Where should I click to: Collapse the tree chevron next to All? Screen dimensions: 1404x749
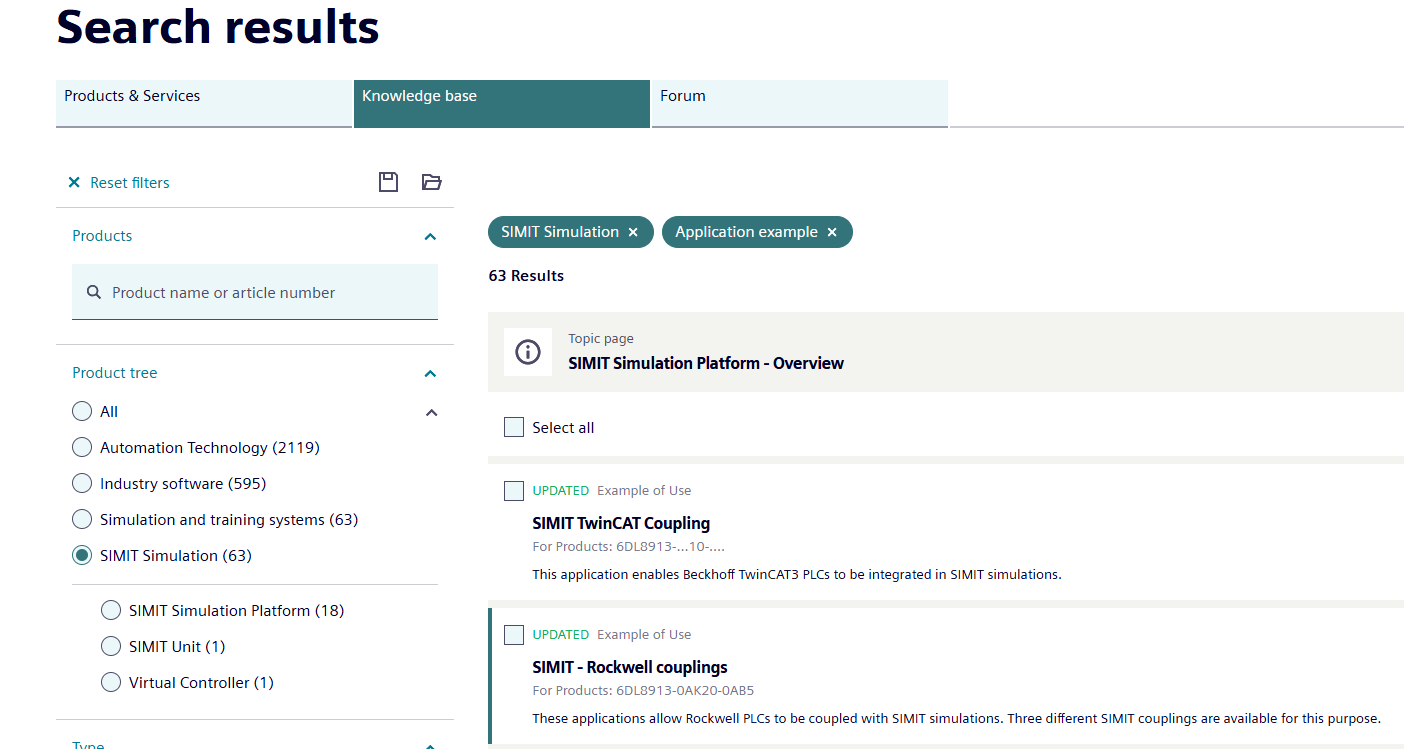431,413
